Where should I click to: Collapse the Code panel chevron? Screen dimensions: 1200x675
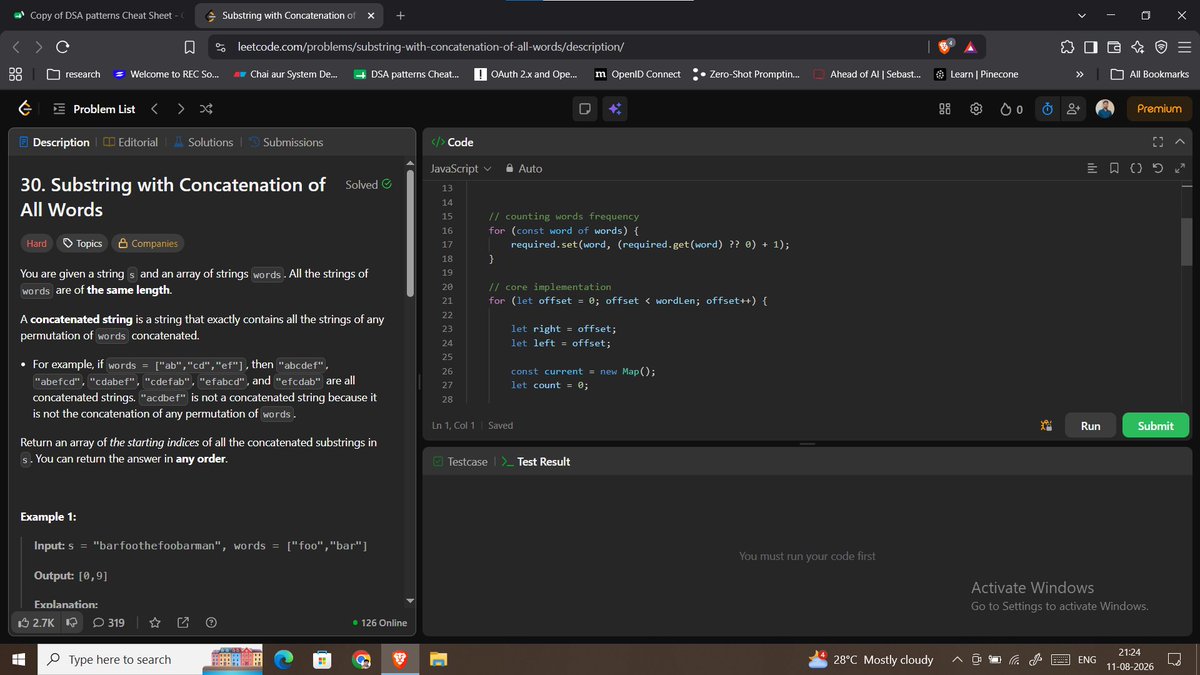click(1179, 142)
